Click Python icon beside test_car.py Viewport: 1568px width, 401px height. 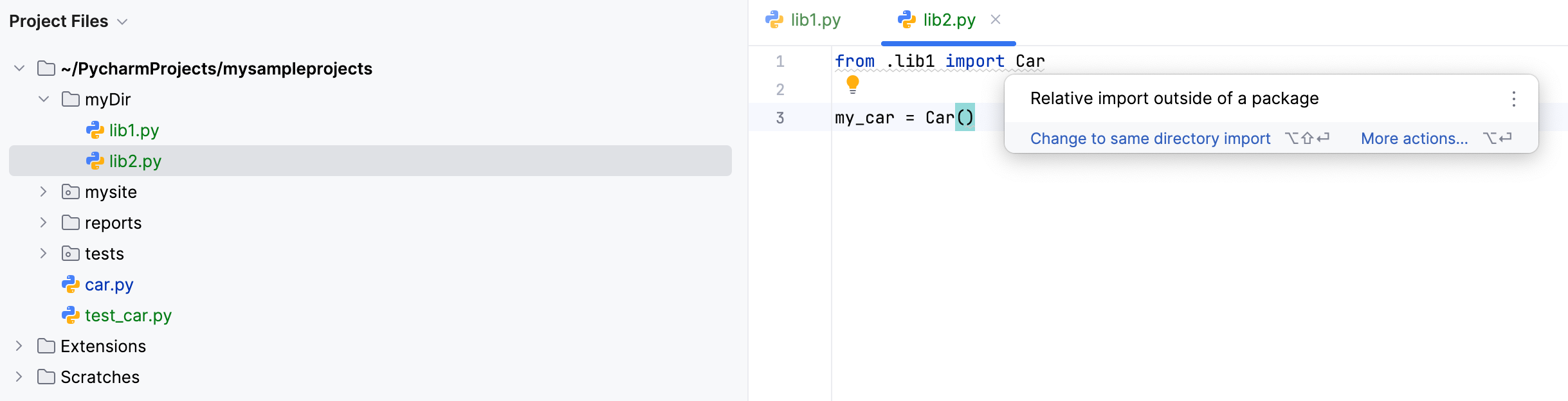pos(71,315)
